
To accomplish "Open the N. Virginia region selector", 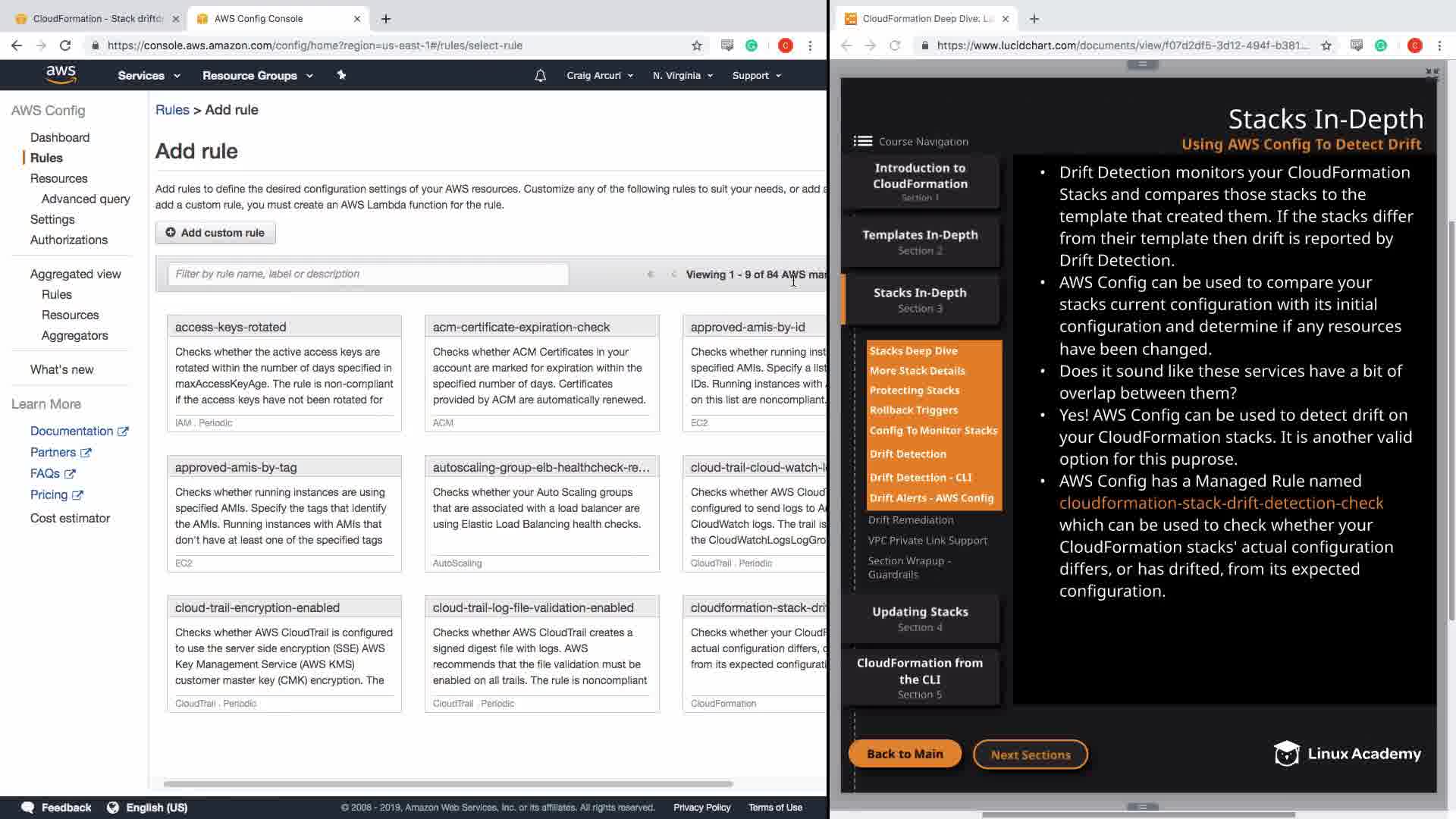I will pos(682,76).
